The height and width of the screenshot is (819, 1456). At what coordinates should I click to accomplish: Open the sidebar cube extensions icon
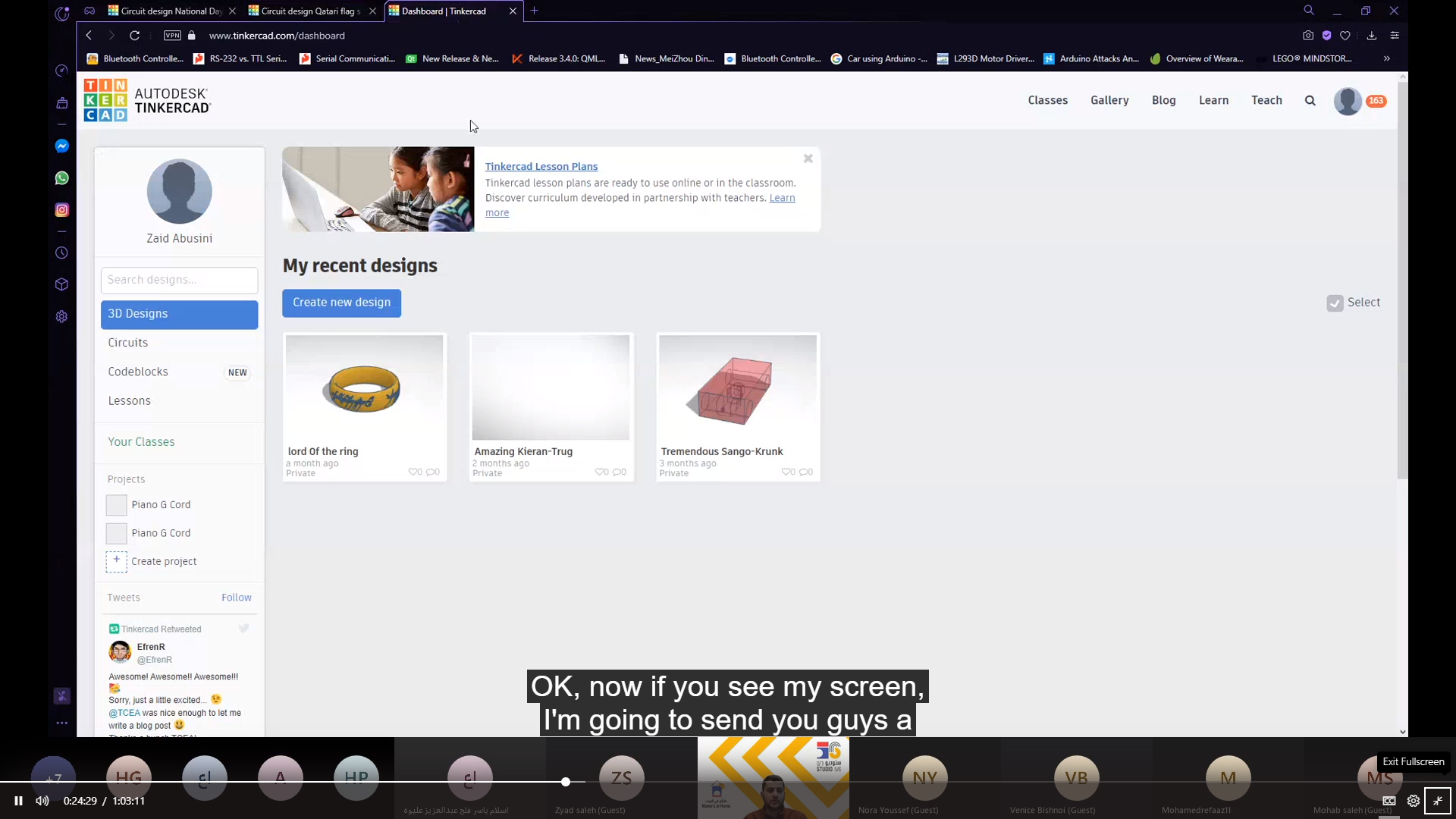[x=62, y=284]
